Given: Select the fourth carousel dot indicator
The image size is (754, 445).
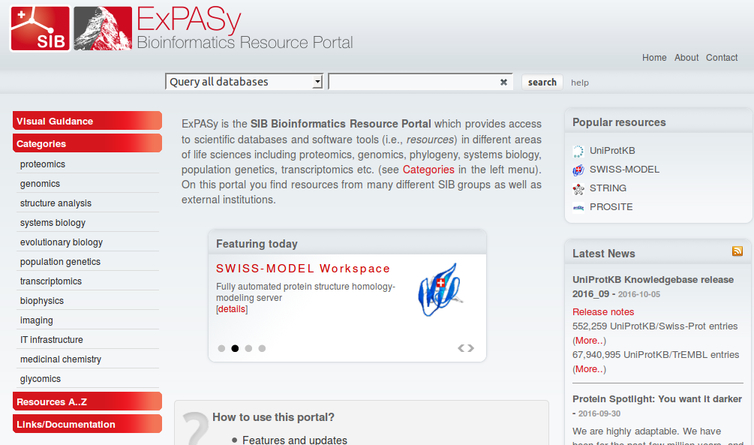Looking at the screenshot, I should coord(262,349).
